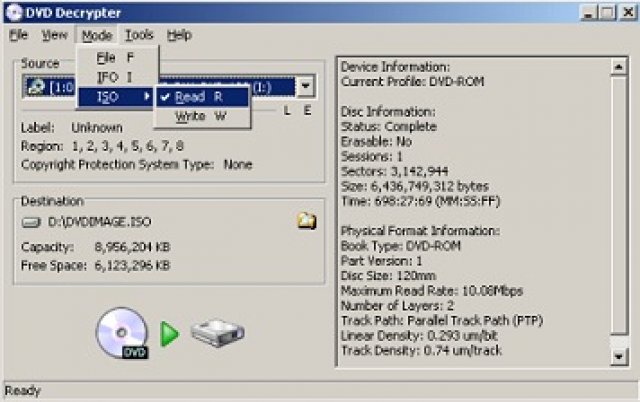Image resolution: width=640 pixels, height=402 pixels.
Task: Click the Track Path: Parallel Track Path line
Action: 442,320
